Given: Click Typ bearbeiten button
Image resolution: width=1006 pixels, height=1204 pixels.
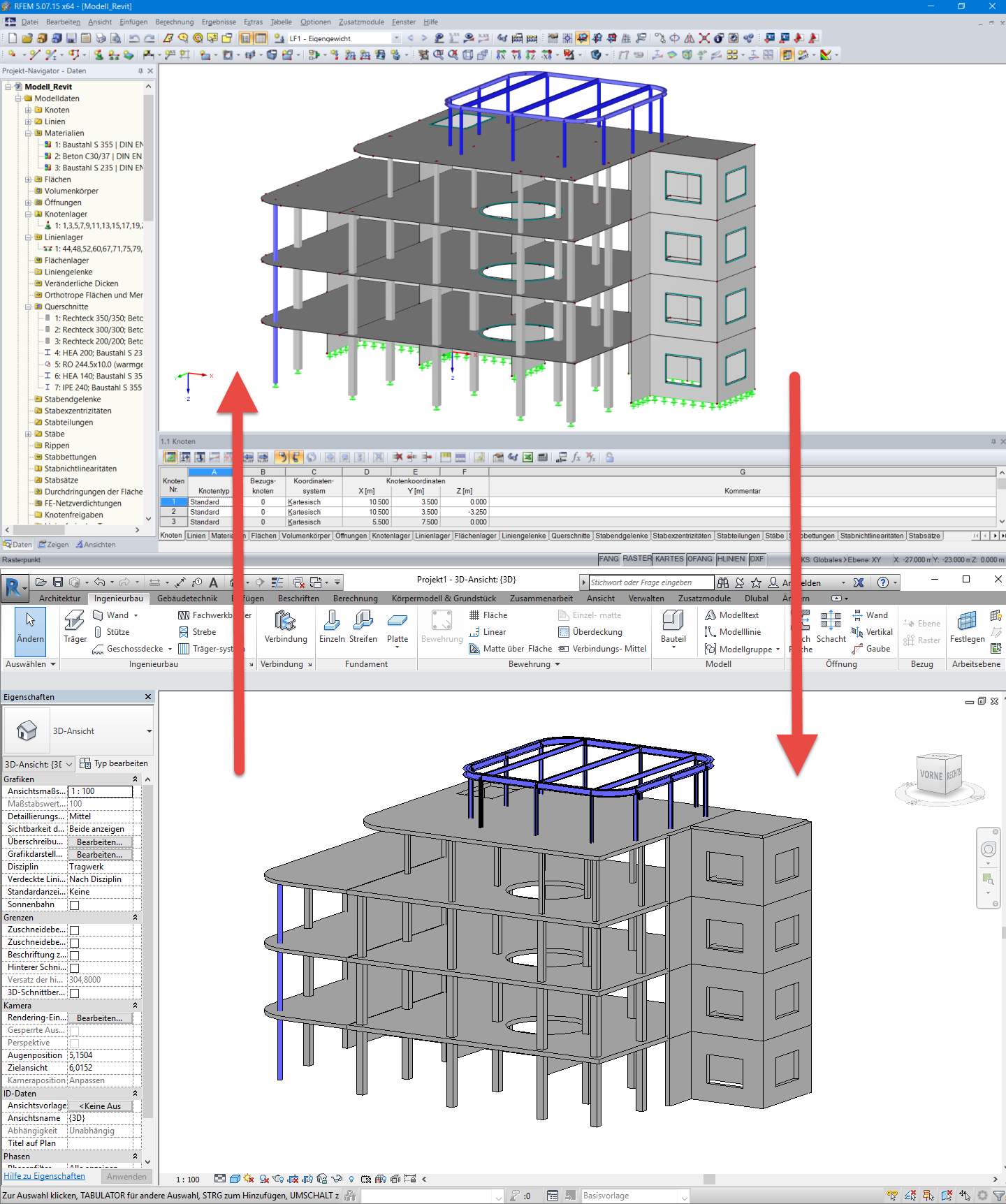Looking at the screenshot, I should click(x=114, y=763).
